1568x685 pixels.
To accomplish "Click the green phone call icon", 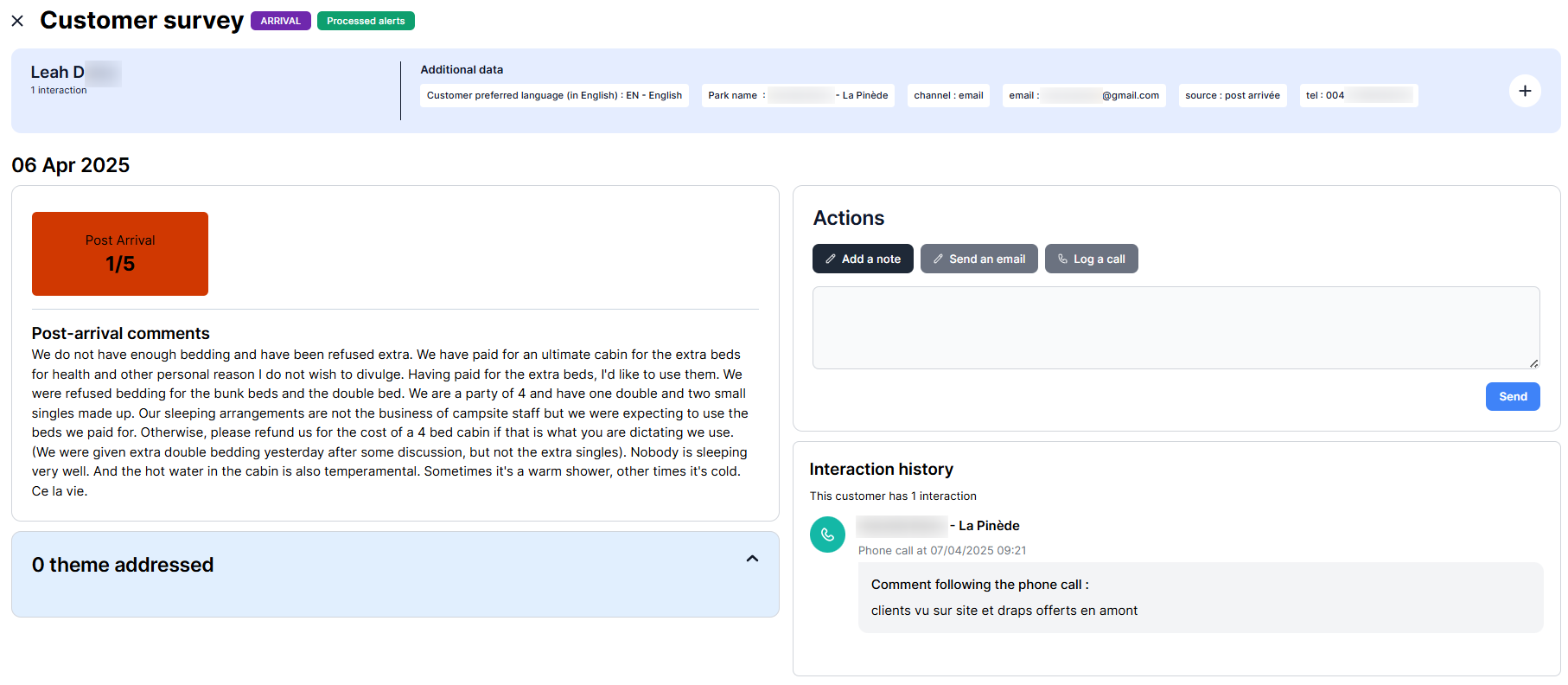I will point(827,535).
